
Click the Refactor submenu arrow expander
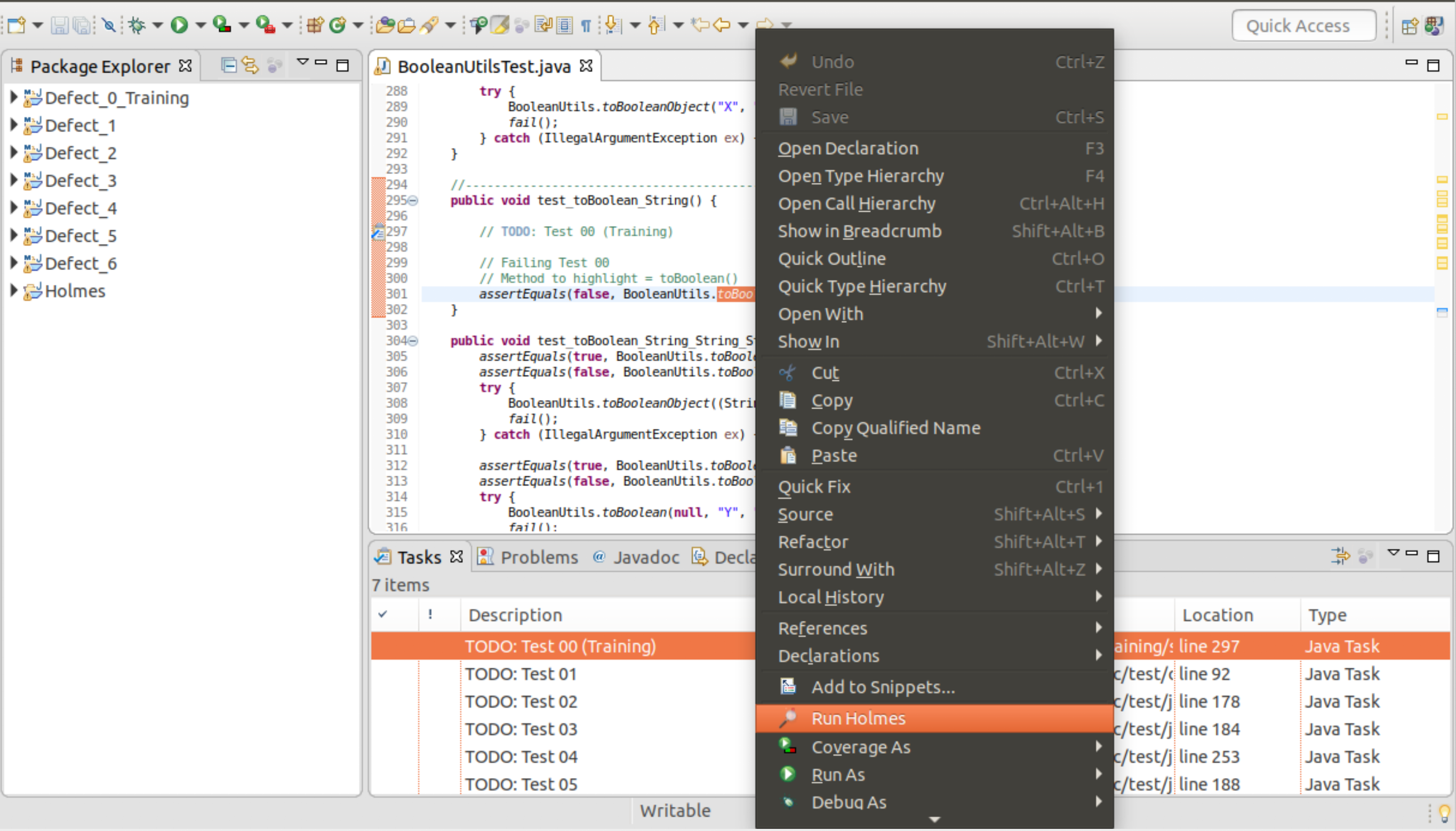click(x=1099, y=541)
